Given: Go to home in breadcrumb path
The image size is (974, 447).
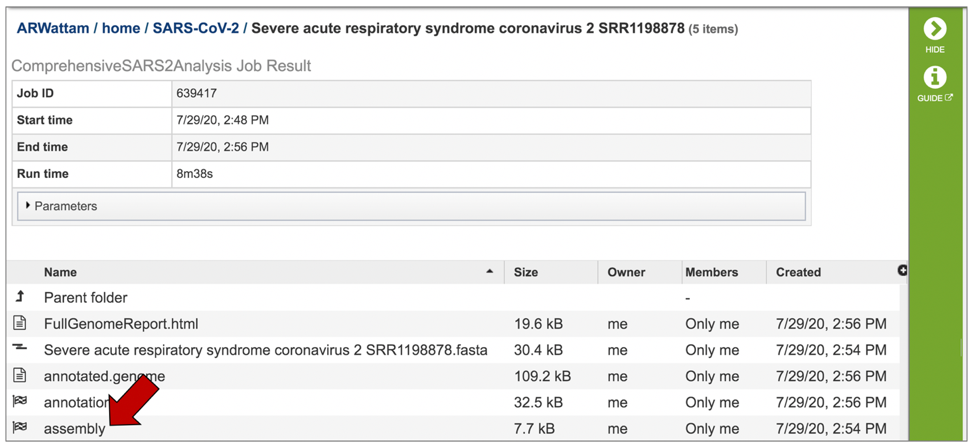Looking at the screenshot, I should click(120, 29).
